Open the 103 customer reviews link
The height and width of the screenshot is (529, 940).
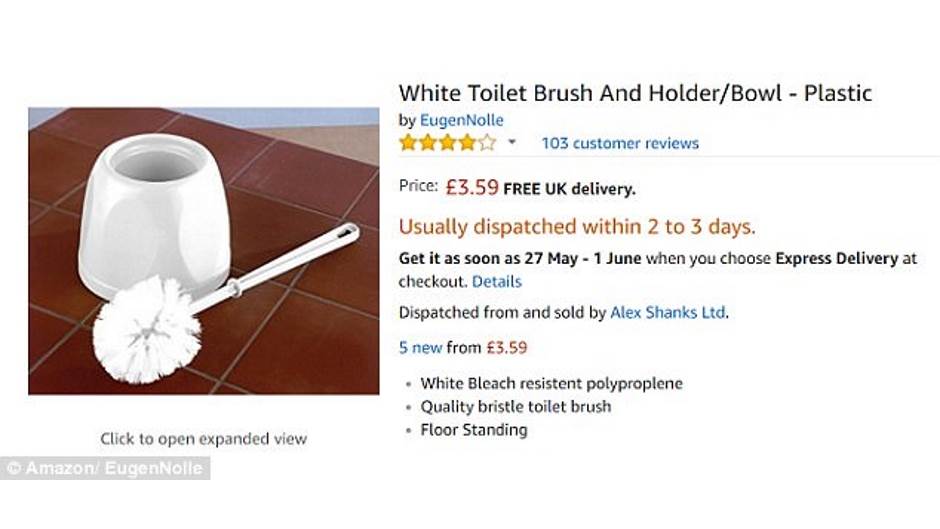click(x=620, y=143)
